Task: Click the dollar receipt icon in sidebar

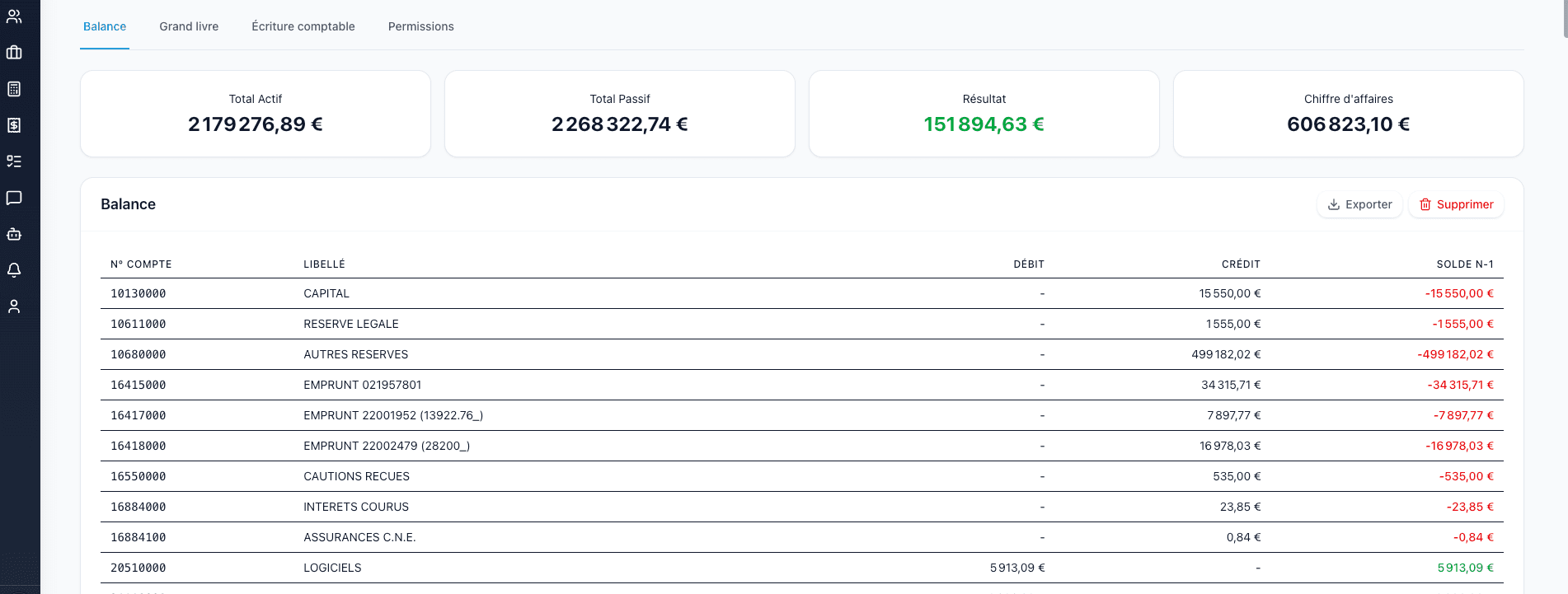Action: coord(14,125)
